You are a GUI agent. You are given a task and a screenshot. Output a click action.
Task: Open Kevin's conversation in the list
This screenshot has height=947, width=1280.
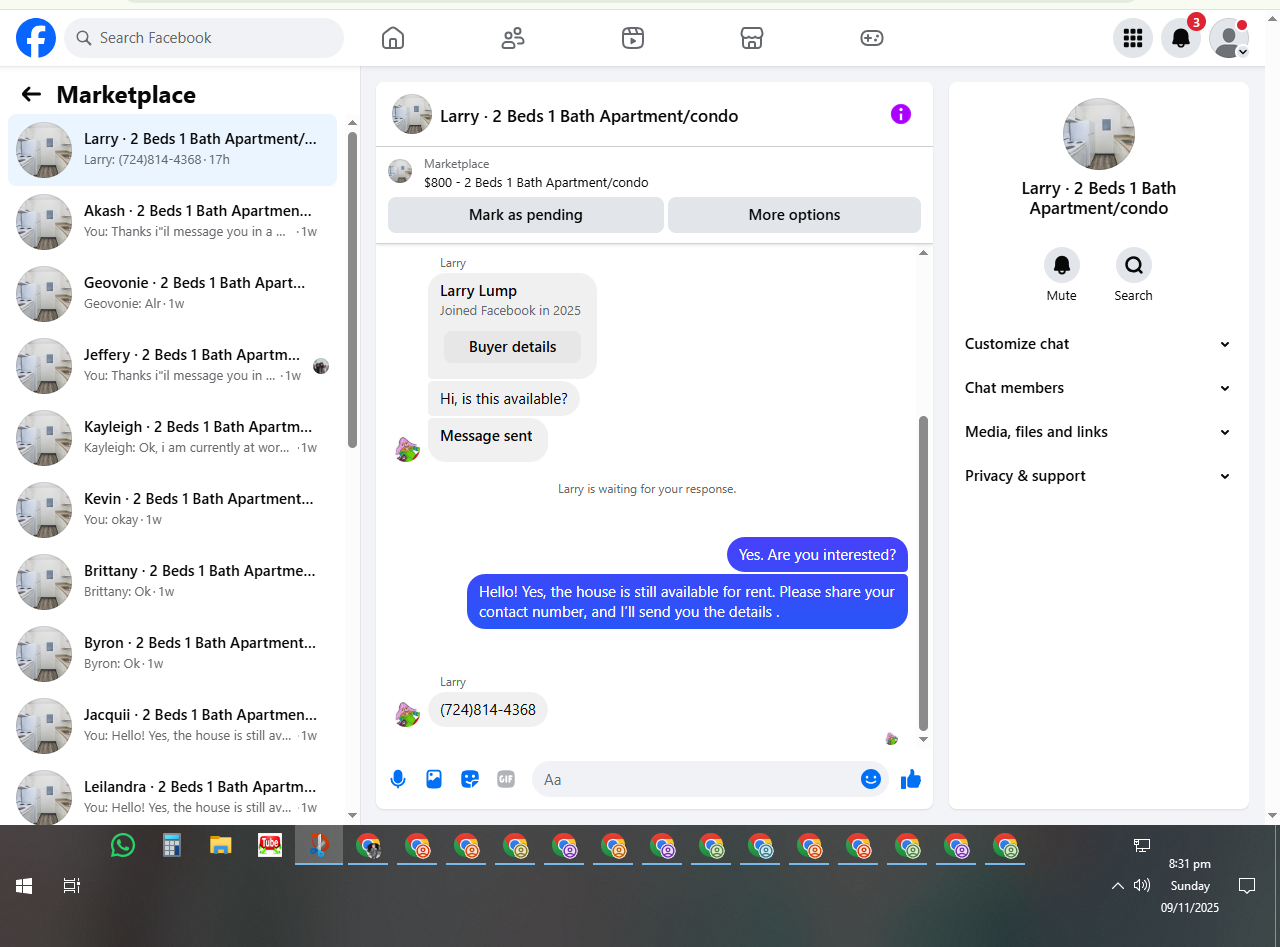(x=172, y=510)
